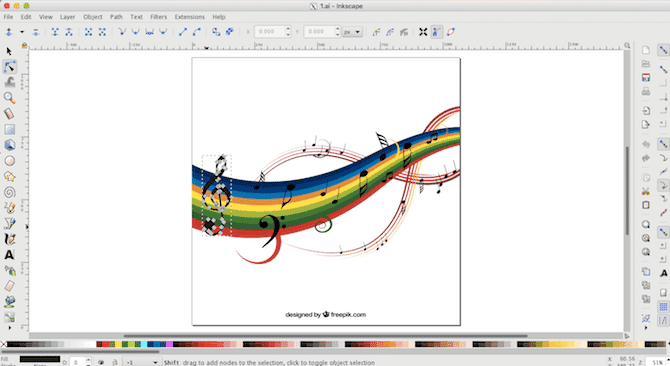This screenshot has height=366, width=670.
Task: Click the Cut scissors icon
Action: click(646, 191)
